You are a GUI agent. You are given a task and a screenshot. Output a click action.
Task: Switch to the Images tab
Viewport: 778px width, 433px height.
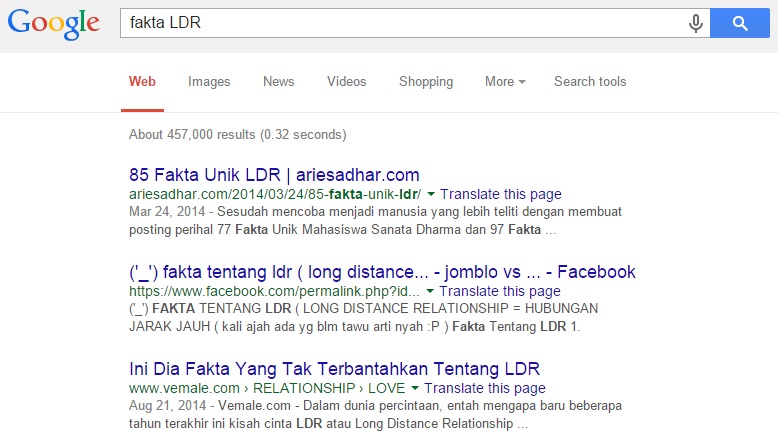click(x=209, y=82)
